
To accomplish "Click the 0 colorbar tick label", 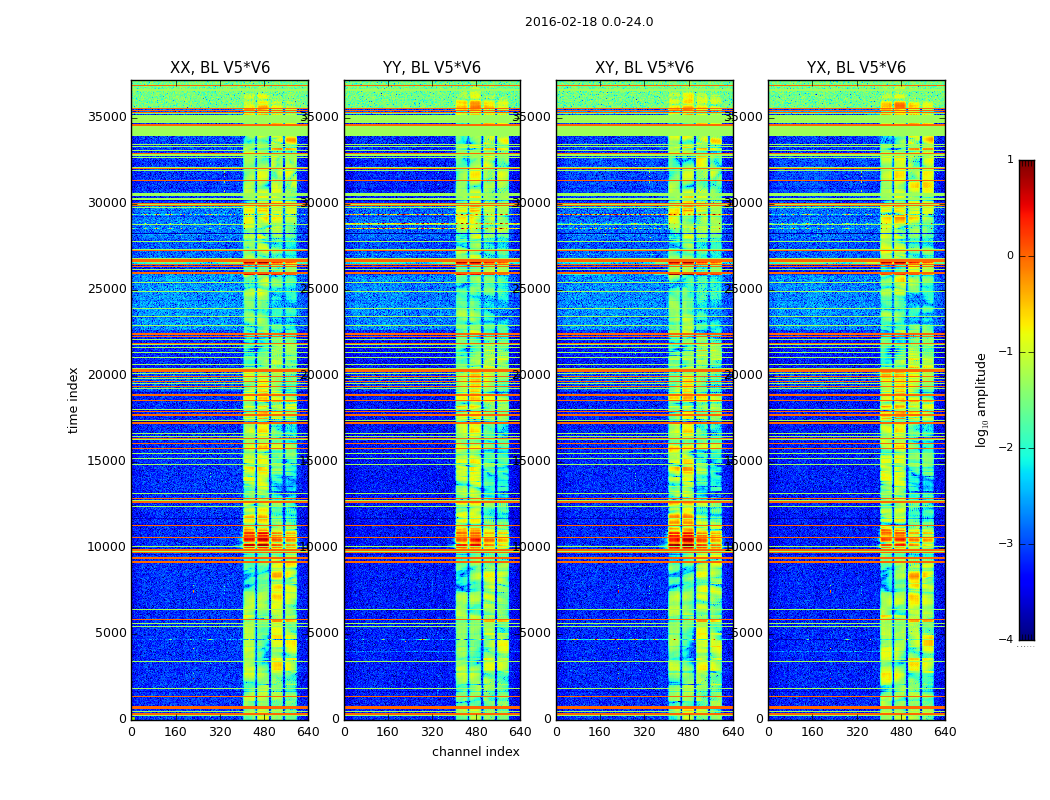I will 1010,256.
